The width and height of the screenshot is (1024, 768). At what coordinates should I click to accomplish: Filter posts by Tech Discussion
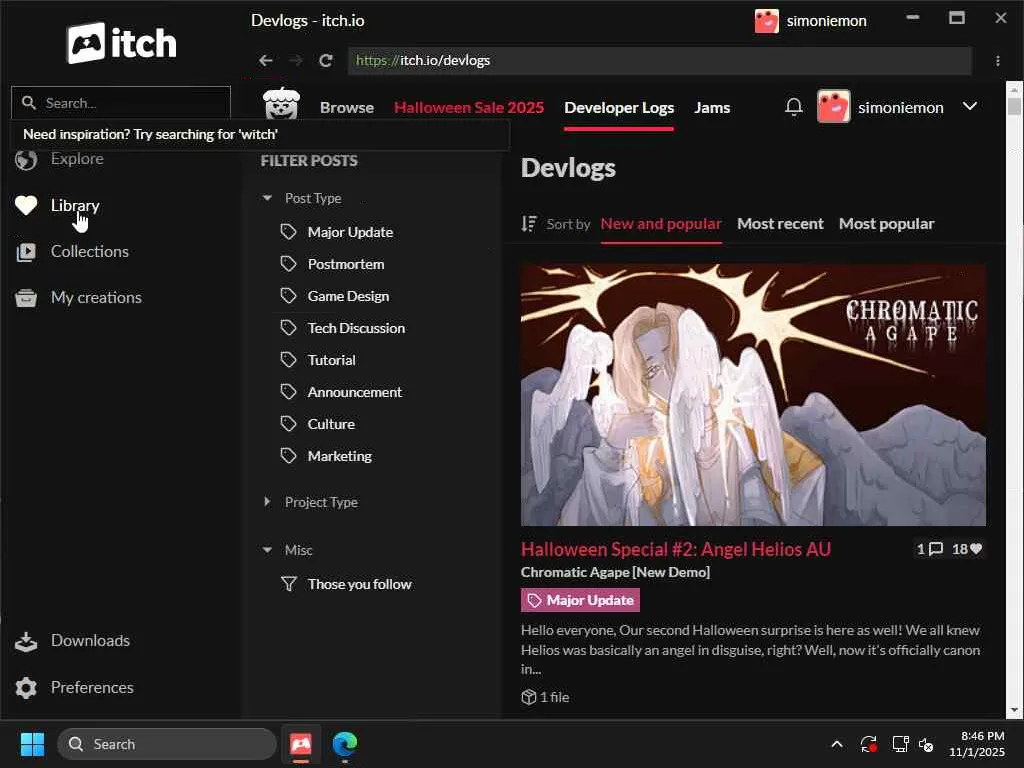356,328
